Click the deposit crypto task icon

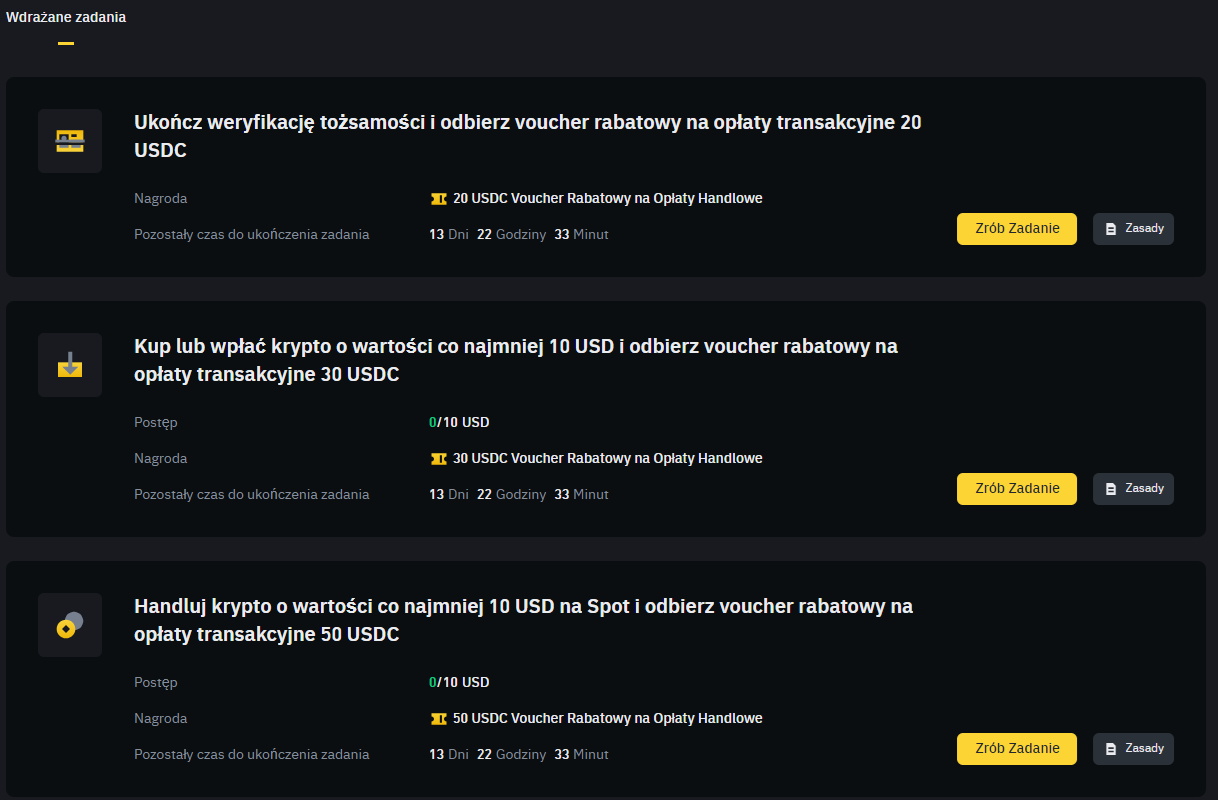pos(70,365)
